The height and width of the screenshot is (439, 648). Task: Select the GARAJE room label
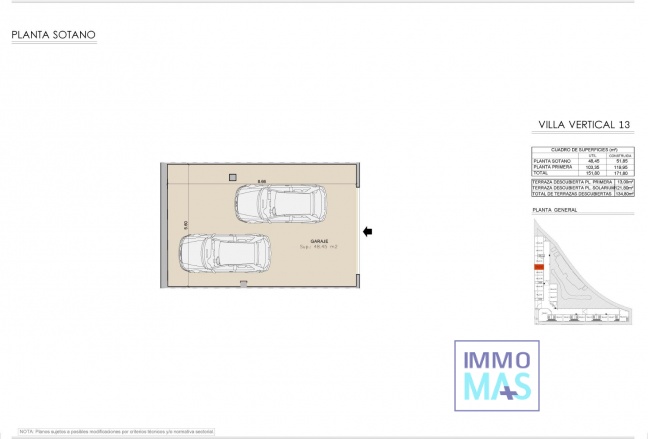tap(319, 240)
